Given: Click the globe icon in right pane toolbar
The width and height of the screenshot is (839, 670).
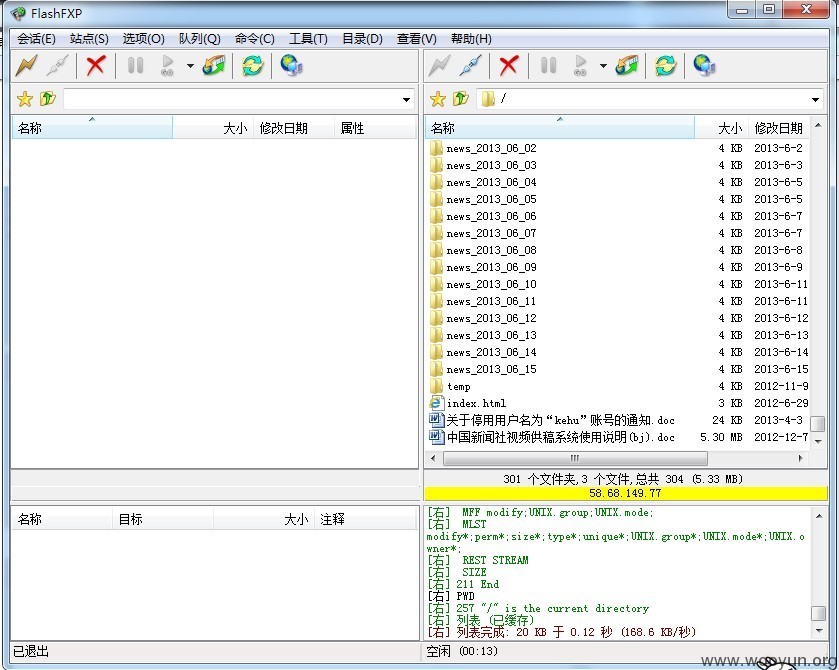Looking at the screenshot, I should (705, 66).
